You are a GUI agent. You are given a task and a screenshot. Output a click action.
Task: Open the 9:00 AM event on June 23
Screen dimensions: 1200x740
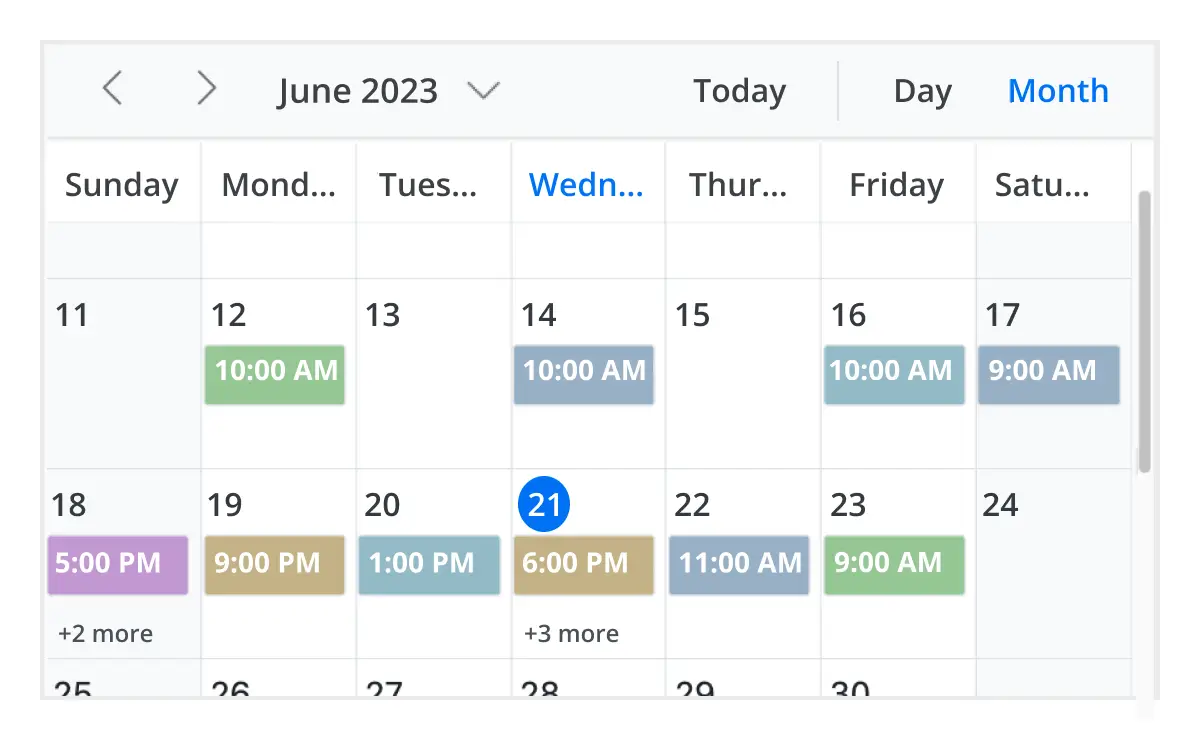tap(894, 565)
